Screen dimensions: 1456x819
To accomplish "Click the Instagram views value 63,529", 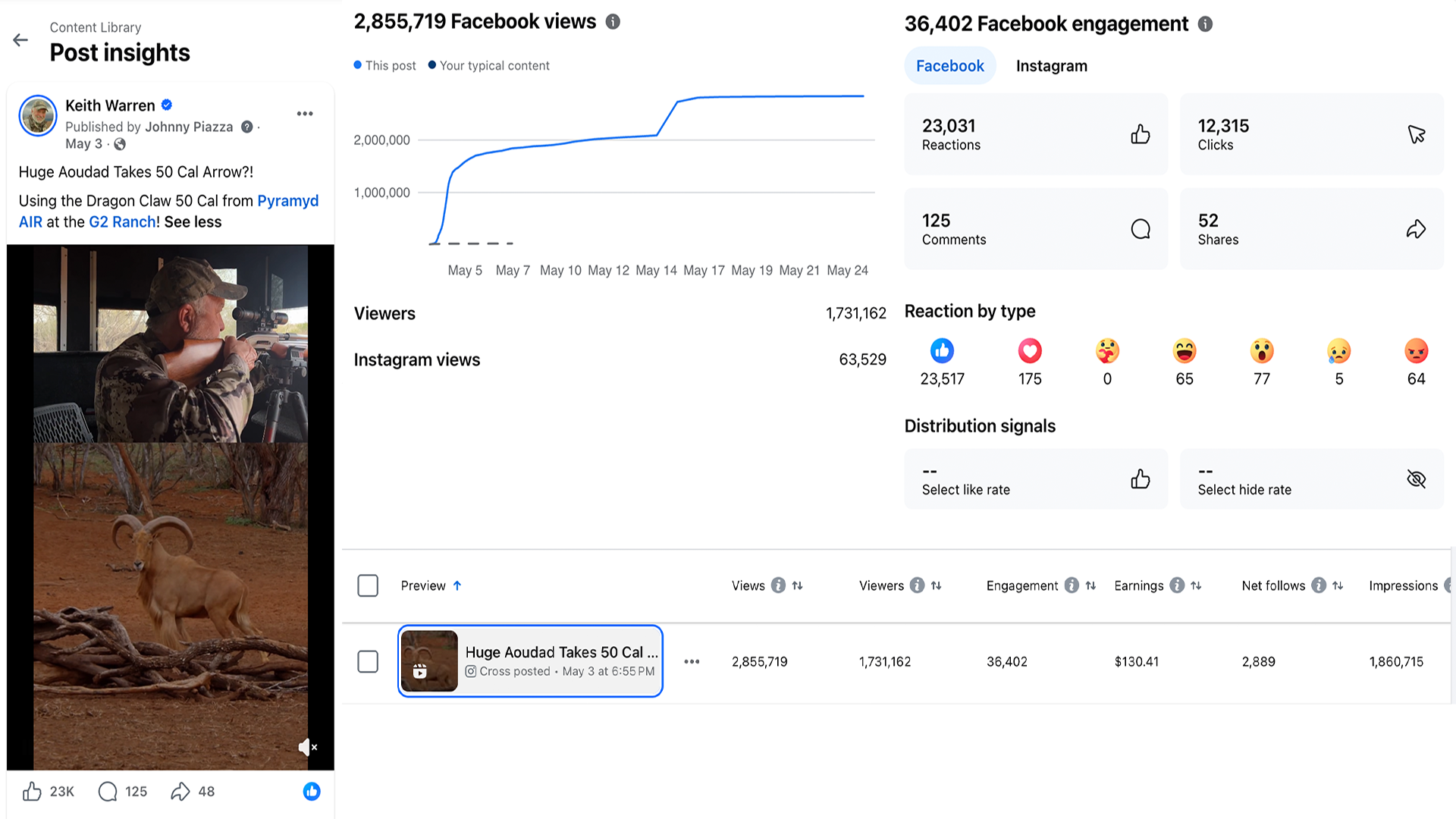I will (x=862, y=359).
